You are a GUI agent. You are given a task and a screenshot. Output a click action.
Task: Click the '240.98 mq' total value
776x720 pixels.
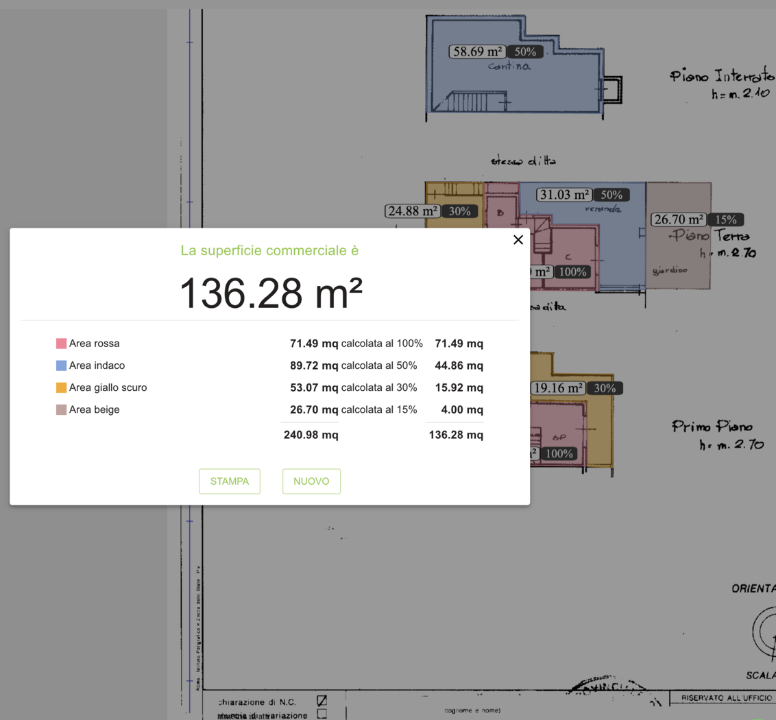click(x=311, y=435)
